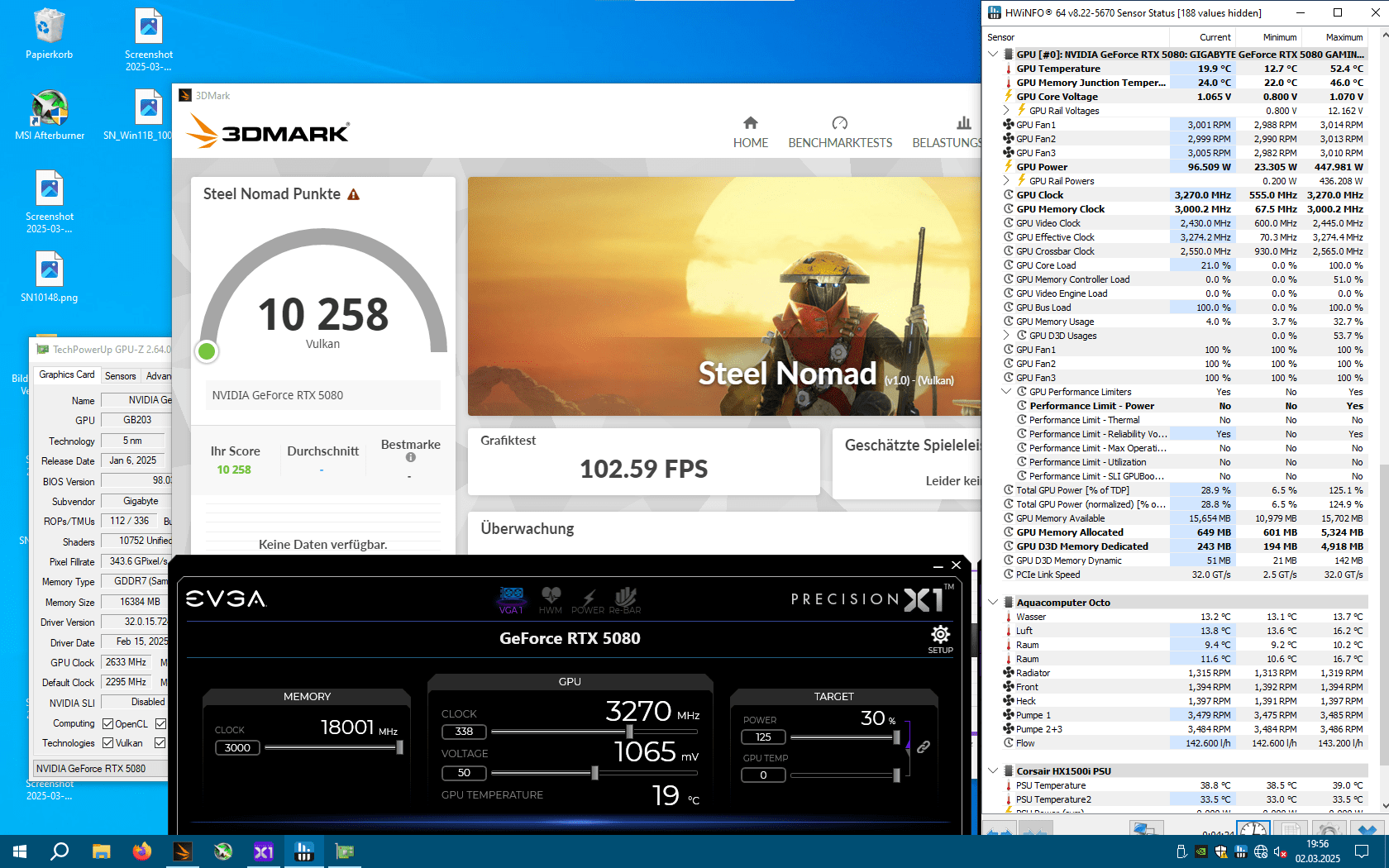Open taskbar search magnifier

pos(60,851)
